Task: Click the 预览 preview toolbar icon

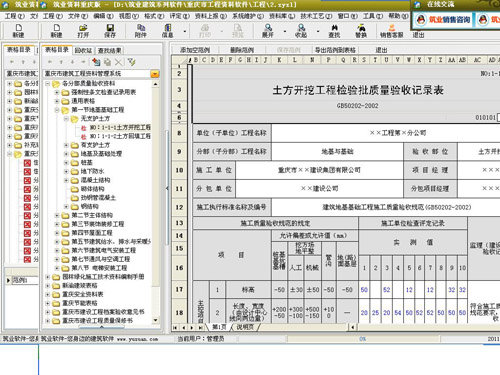Action: coord(238,28)
